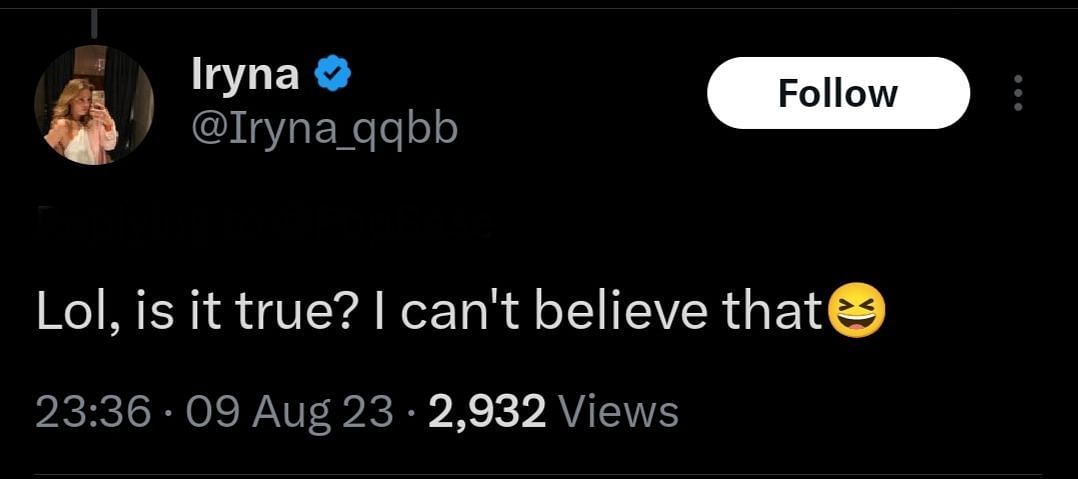
Task: Click the thread connector line above avatar
Action: [93, 20]
